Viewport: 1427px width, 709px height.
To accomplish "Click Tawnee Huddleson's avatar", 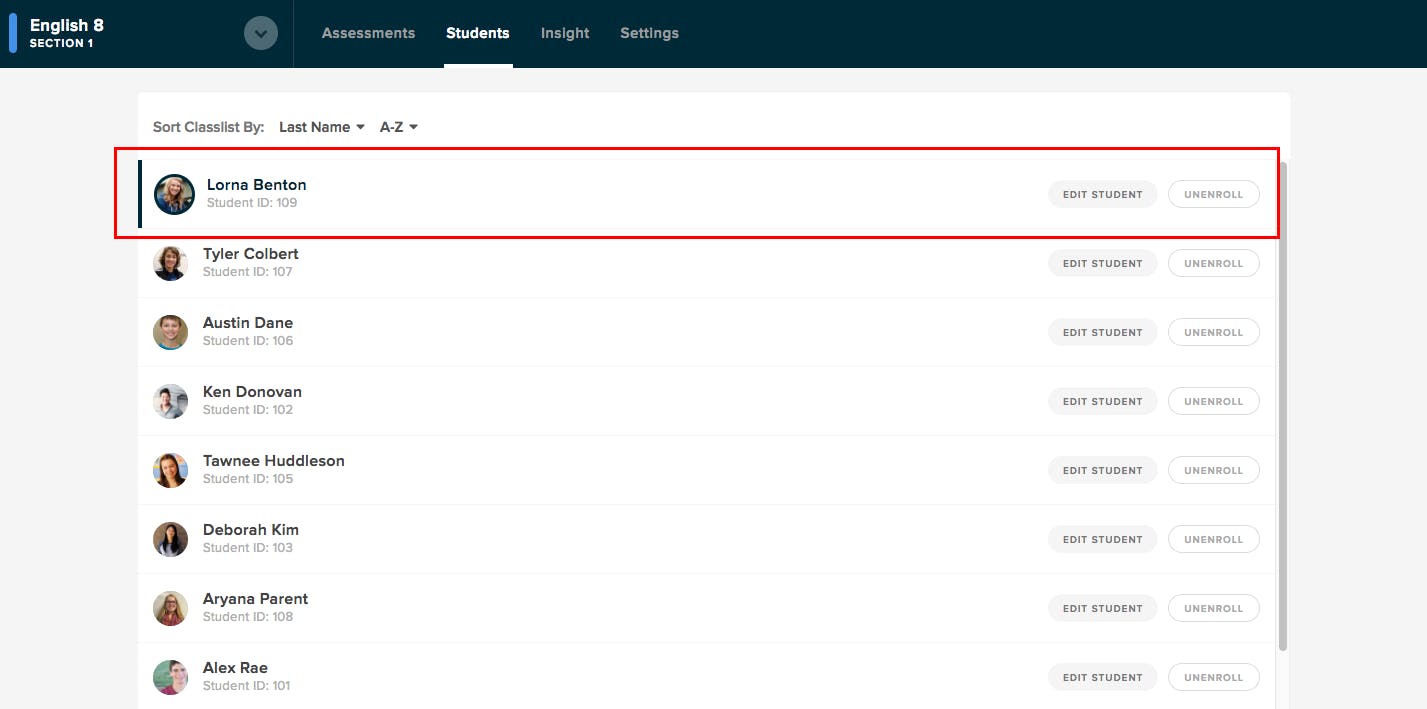I will tap(170, 470).
